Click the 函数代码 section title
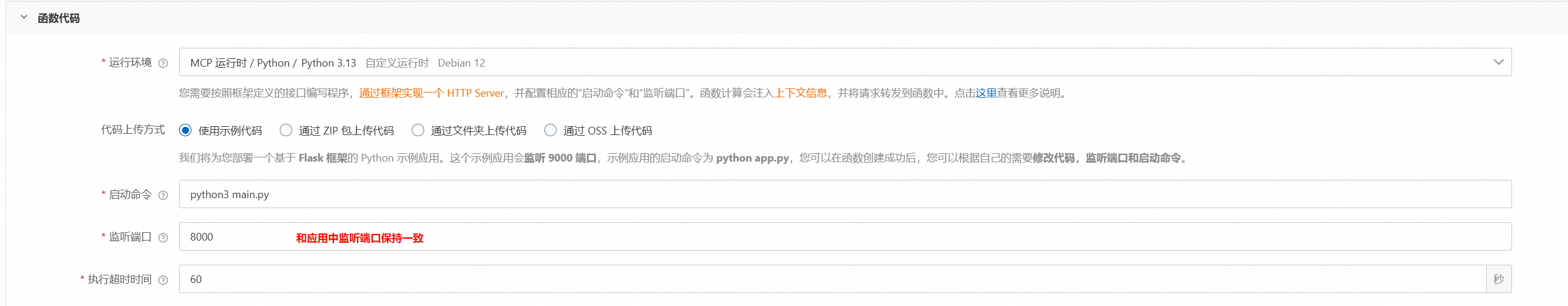 58,18
